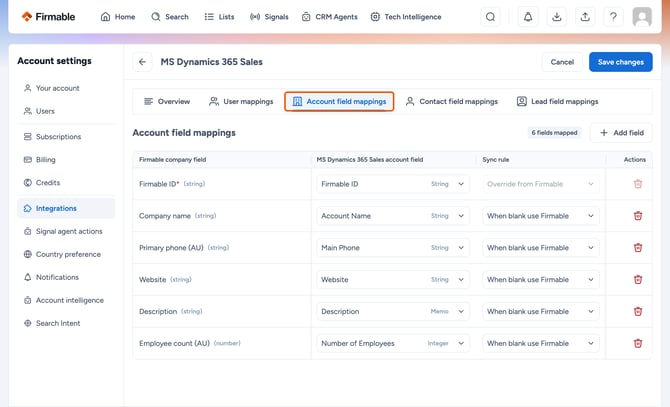This screenshot has width=670, height=407.
Task: Open Country preference in sidebar
Action: pyautogui.click(x=68, y=254)
